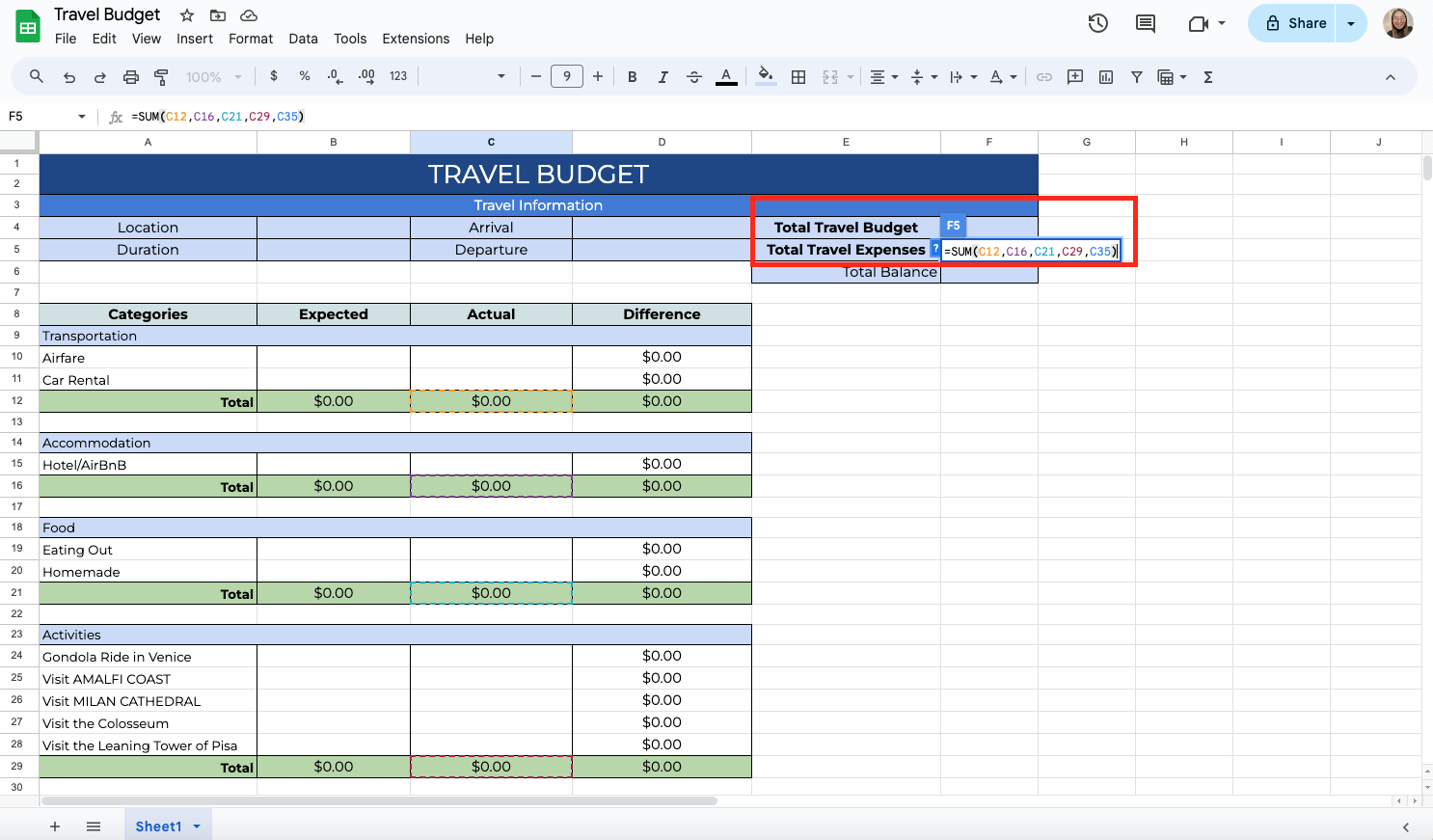Toggle strikethrough formatting
Image resolution: width=1433 pixels, height=840 pixels.
tap(694, 76)
